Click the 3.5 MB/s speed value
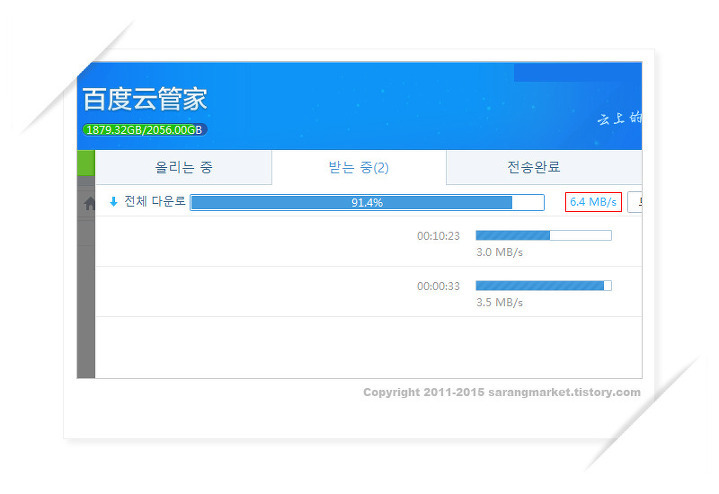This screenshot has width=719, height=494. tap(499, 302)
